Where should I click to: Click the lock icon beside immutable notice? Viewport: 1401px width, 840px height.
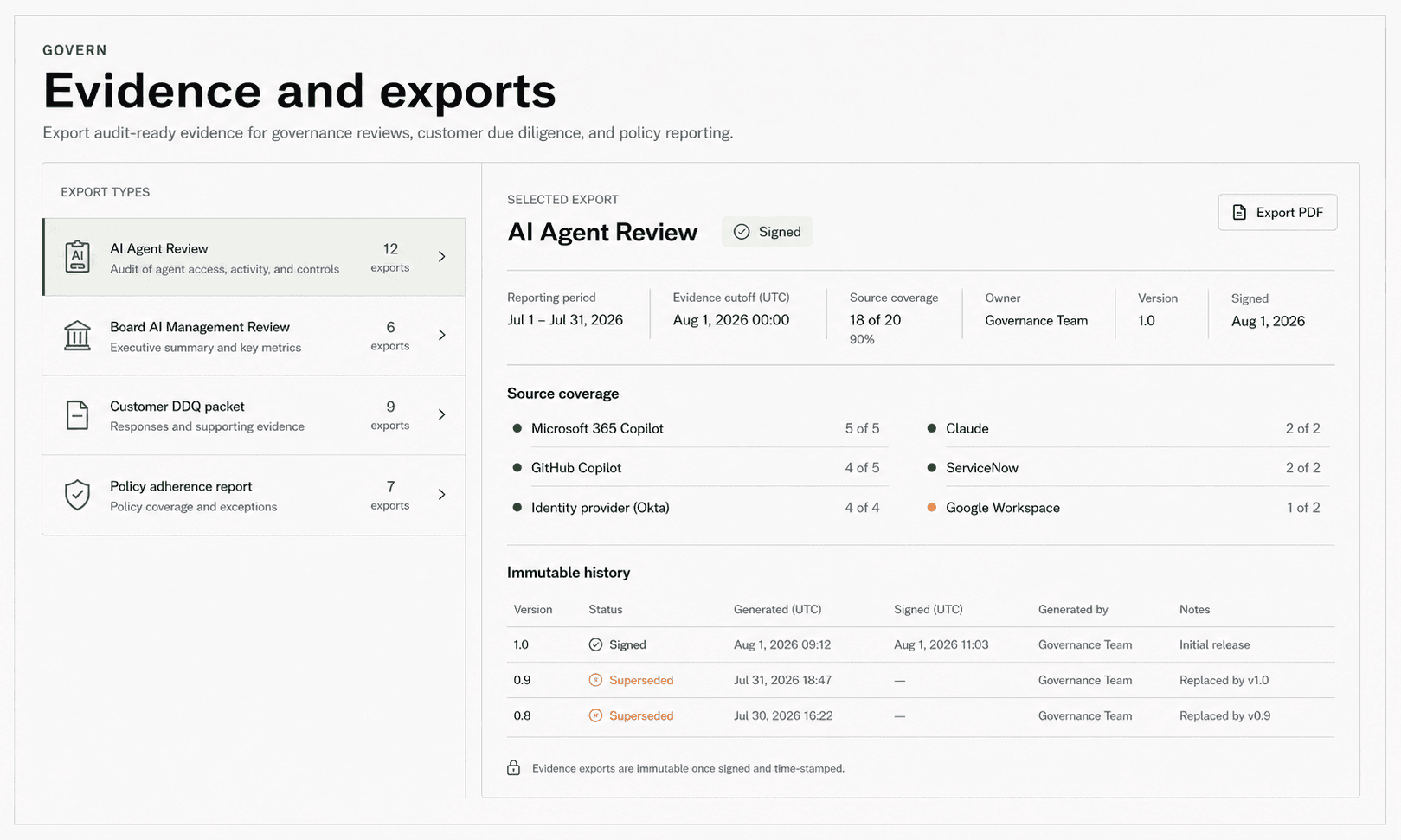pos(513,768)
